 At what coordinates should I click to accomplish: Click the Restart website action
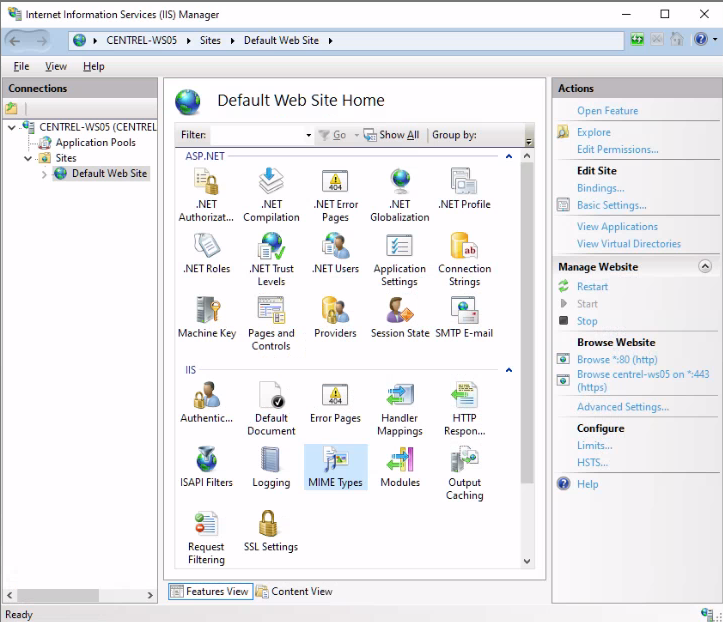[592, 286]
